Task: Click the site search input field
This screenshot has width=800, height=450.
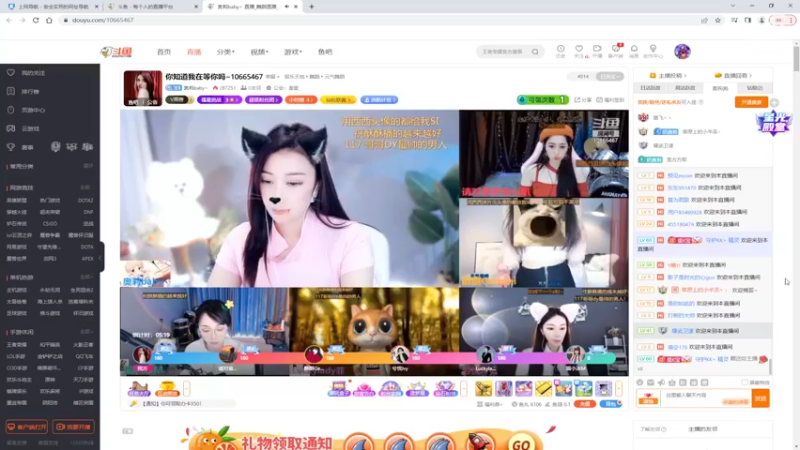Action: (503, 52)
